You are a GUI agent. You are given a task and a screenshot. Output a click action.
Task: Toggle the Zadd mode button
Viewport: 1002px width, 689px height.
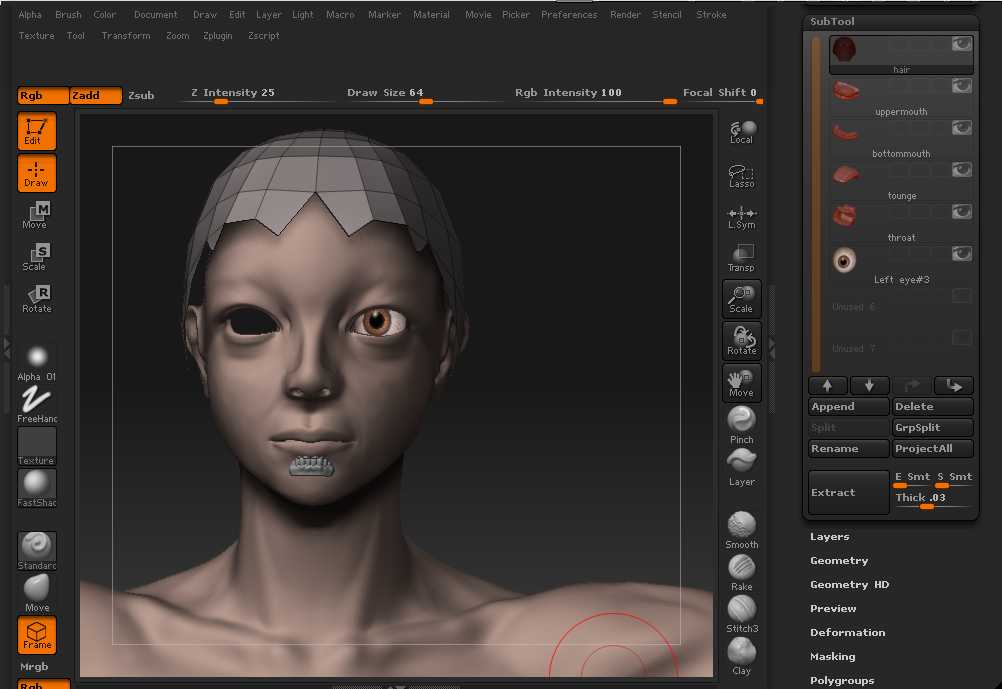[95, 95]
